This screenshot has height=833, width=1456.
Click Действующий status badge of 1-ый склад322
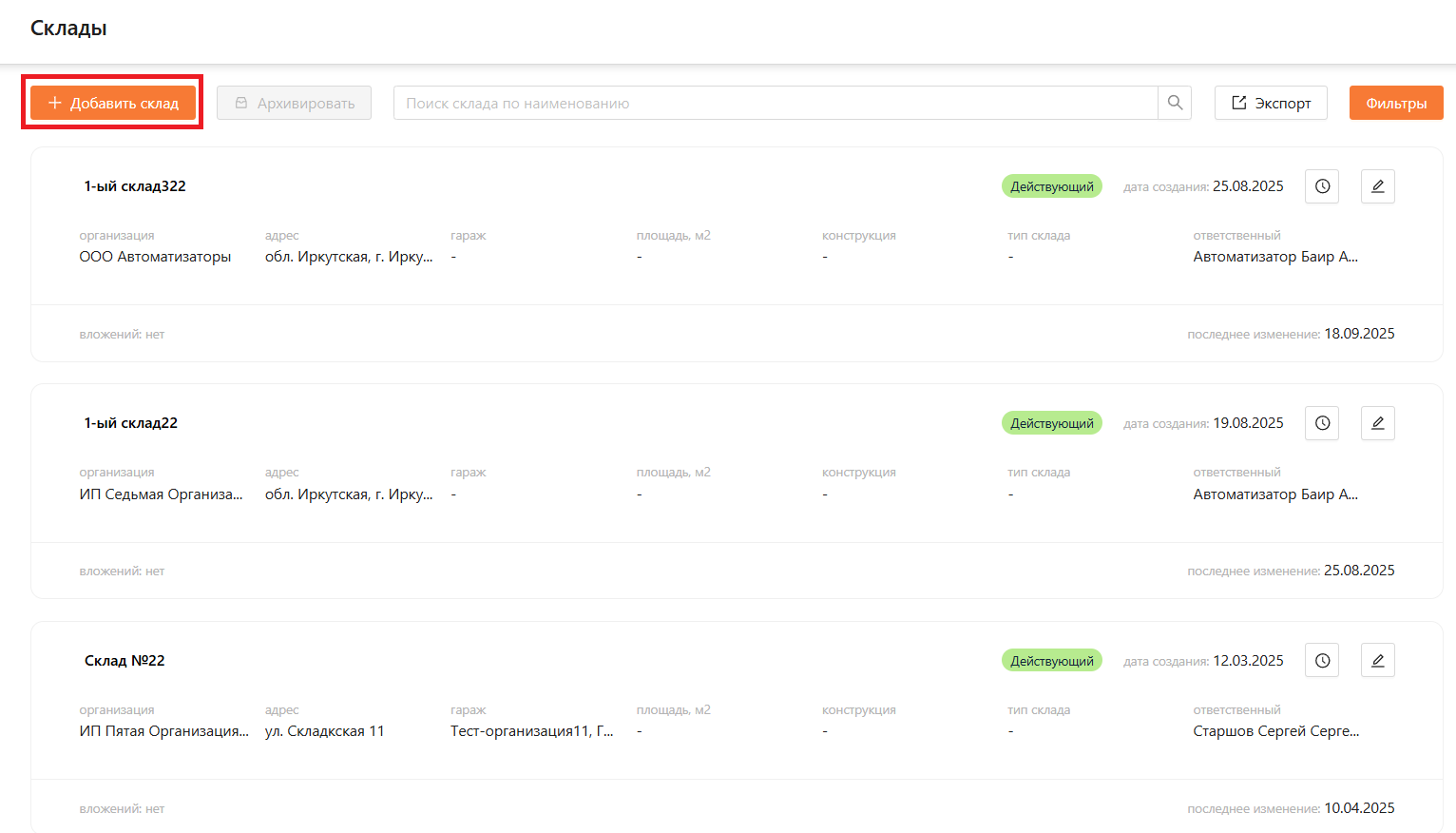click(x=1051, y=186)
